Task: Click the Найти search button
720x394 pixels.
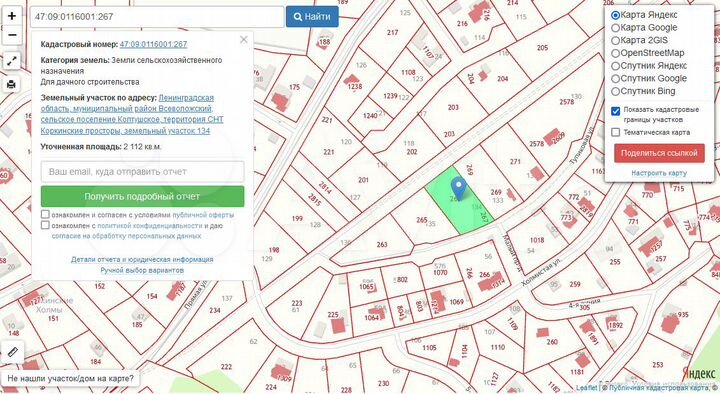Action: click(x=312, y=17)
